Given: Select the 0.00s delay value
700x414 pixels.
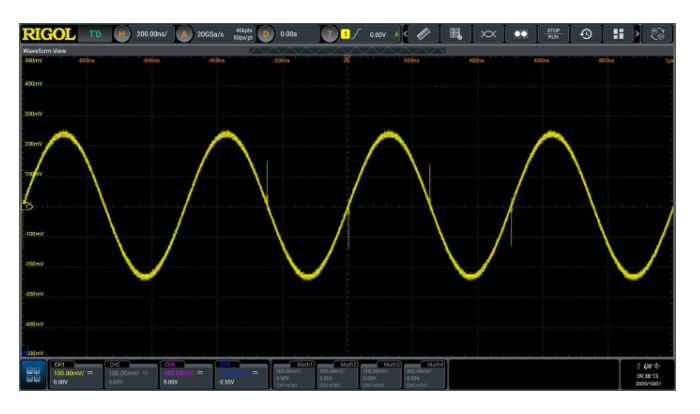Looking at the screenshot, I should click(x=289, y=34).
